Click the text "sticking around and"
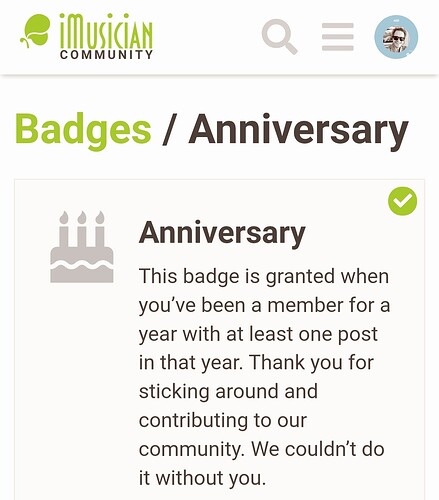Image resolution: width=439 pixels, height=500 pixels. click(228, 391)
